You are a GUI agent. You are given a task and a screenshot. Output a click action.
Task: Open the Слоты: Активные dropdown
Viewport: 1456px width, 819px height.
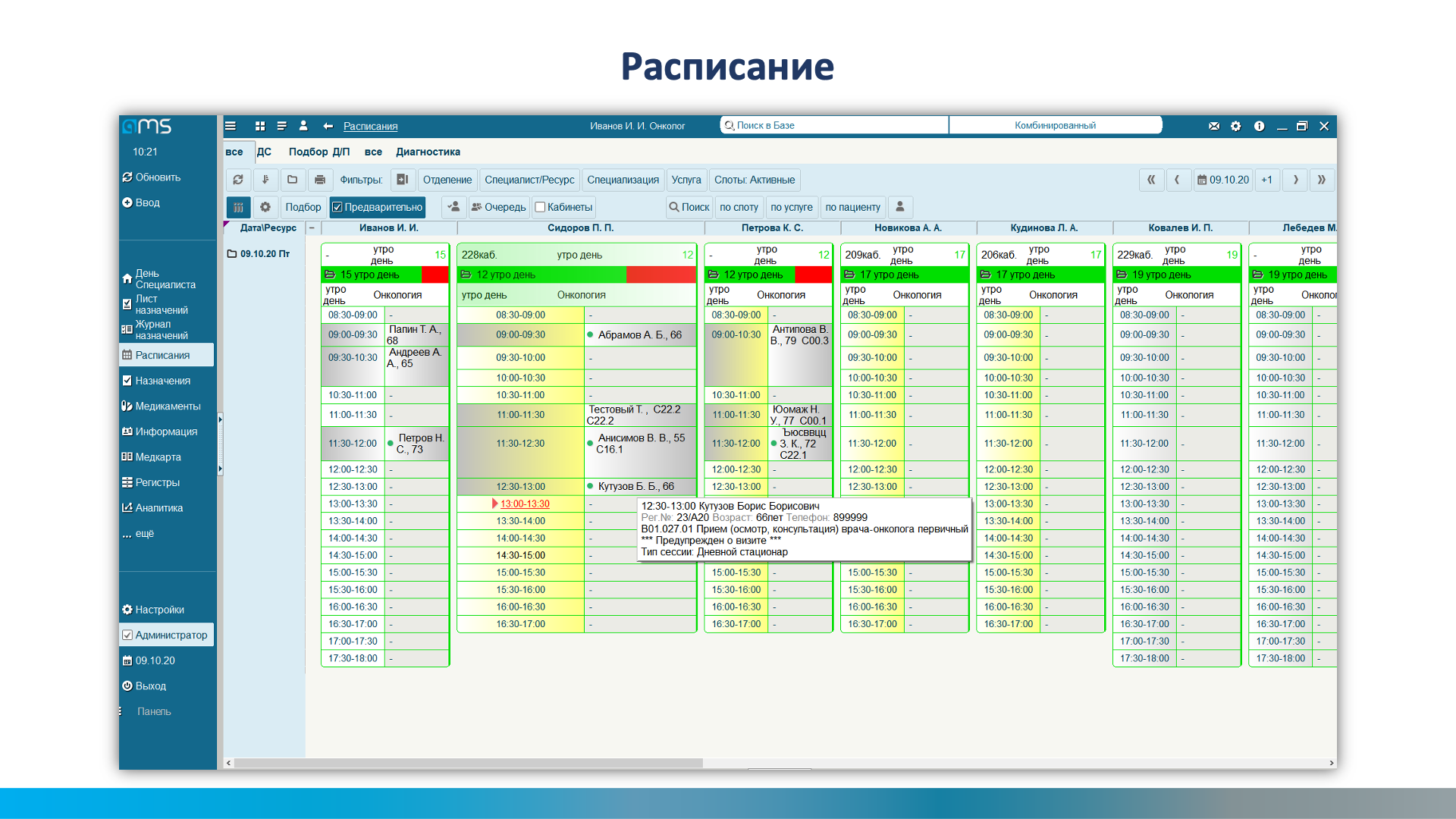pos(755,180)
